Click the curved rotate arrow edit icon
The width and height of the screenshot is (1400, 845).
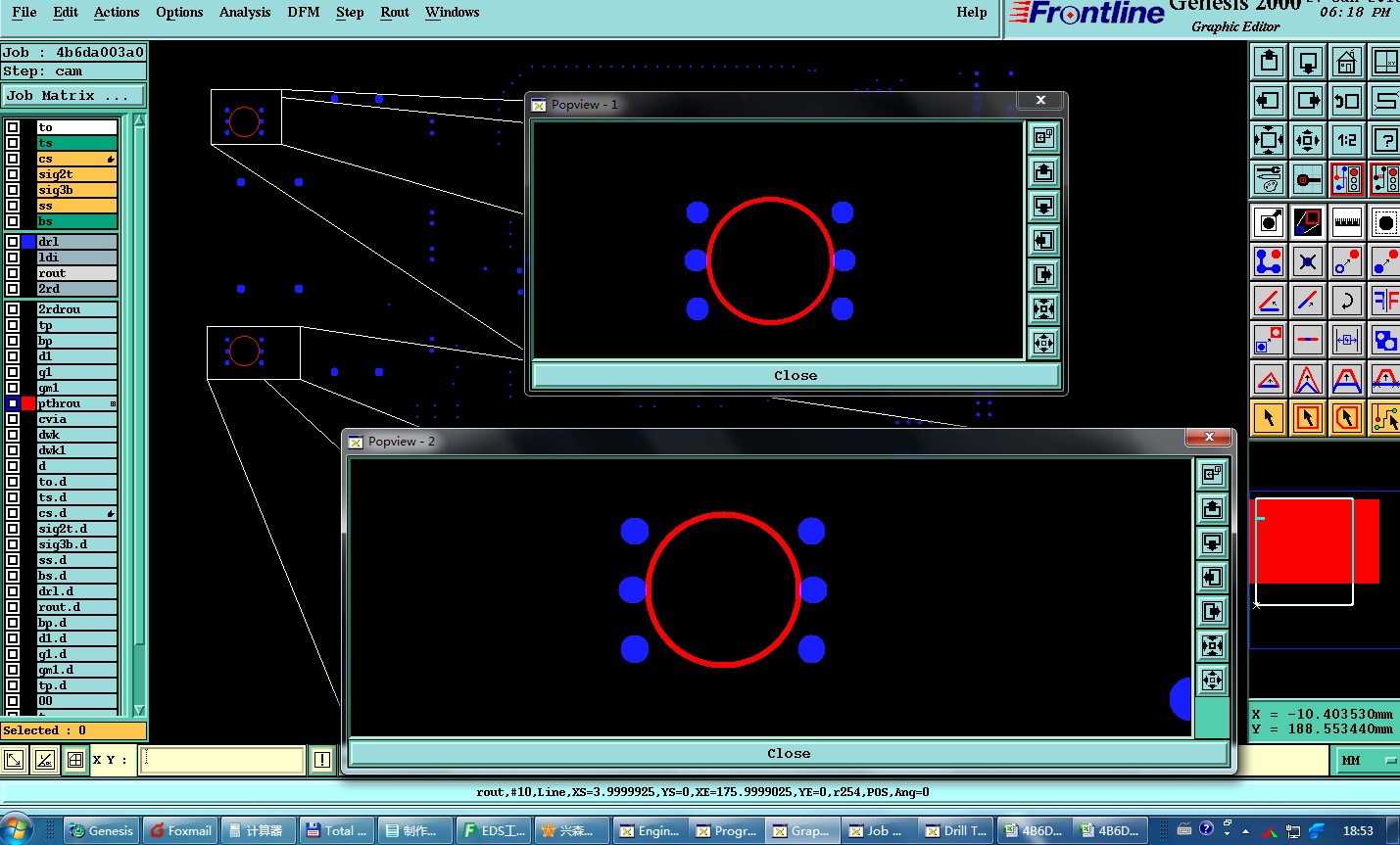[1347, 301]
